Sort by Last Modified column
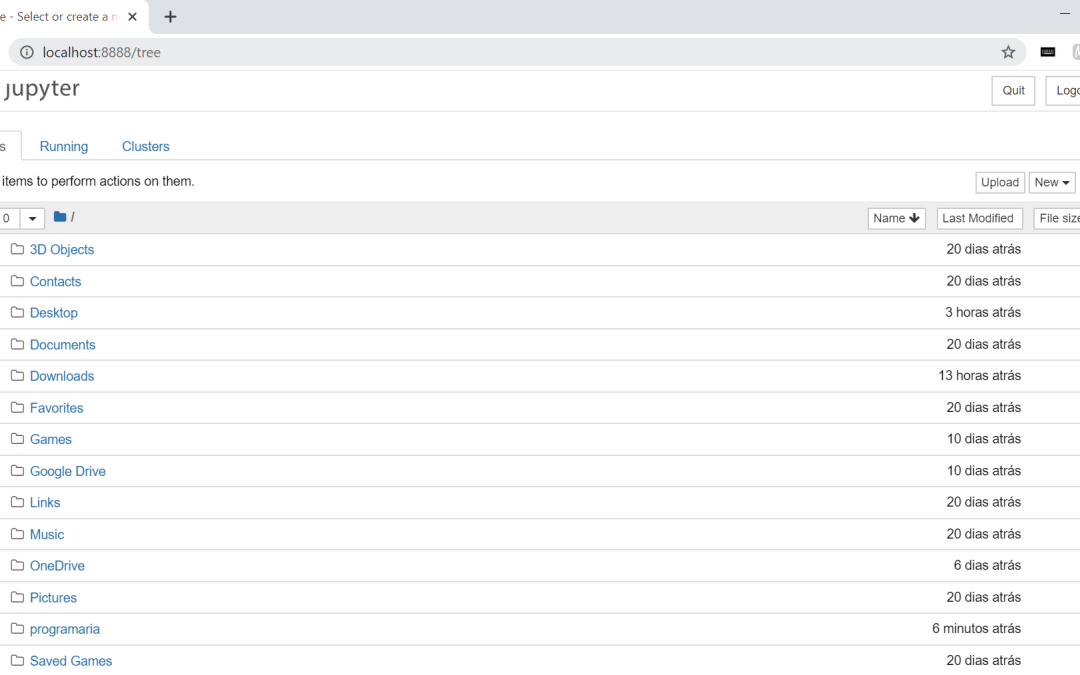Viewport: 1080px width, 675px height. tap(978, 218)
